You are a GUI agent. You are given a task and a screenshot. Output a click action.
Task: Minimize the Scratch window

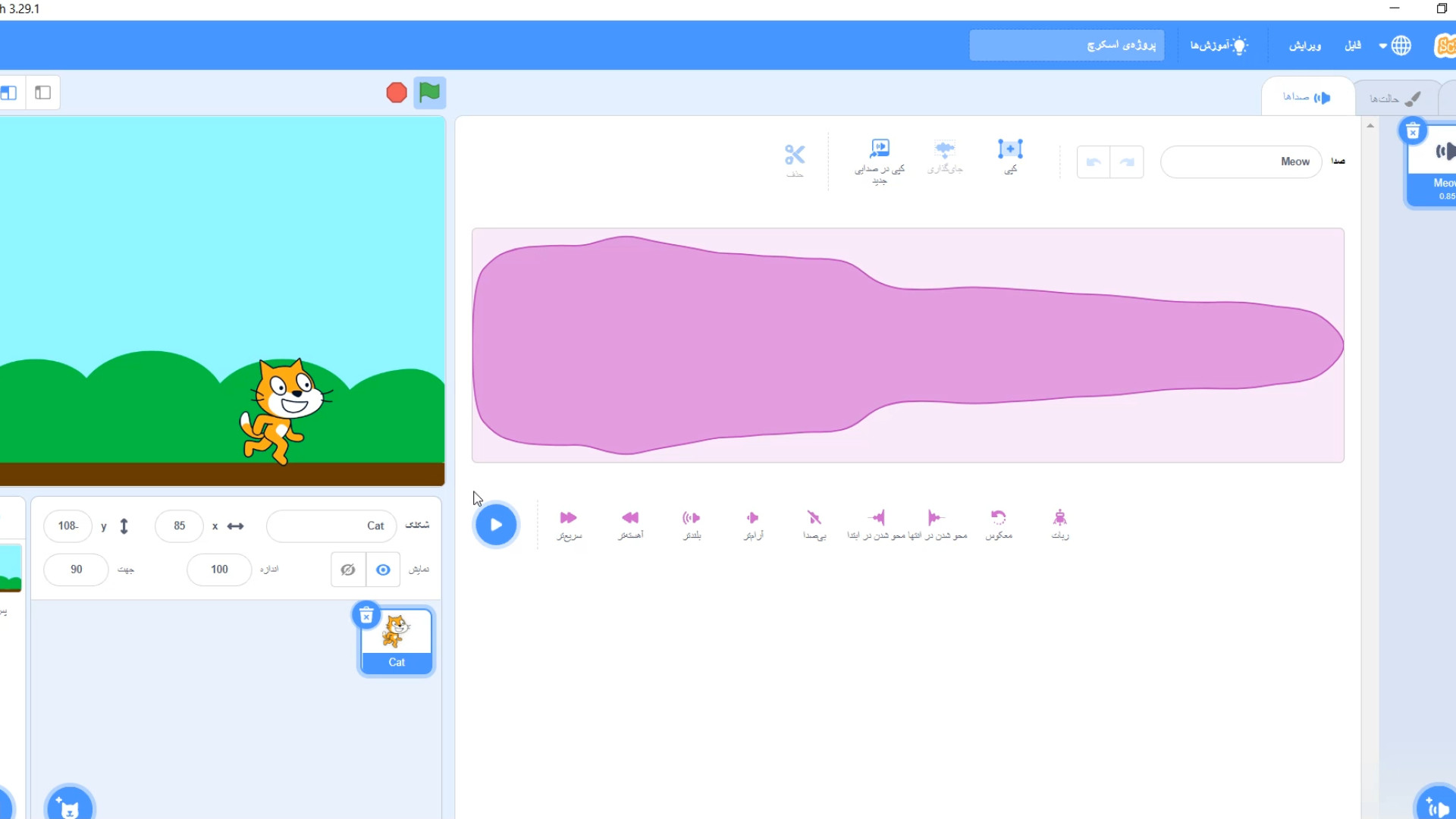click(1395, 8)
